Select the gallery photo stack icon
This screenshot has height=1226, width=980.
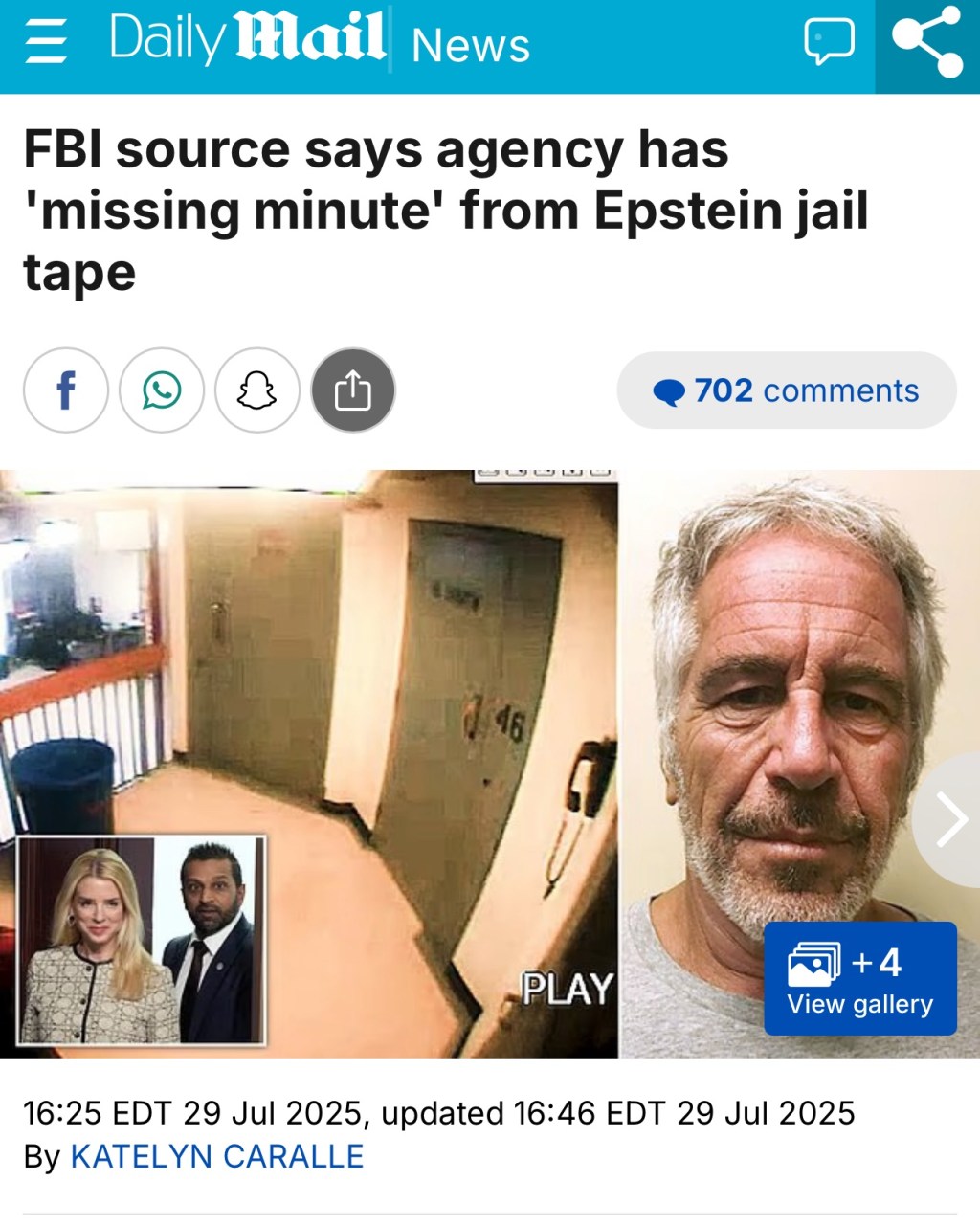click(813, 963)
